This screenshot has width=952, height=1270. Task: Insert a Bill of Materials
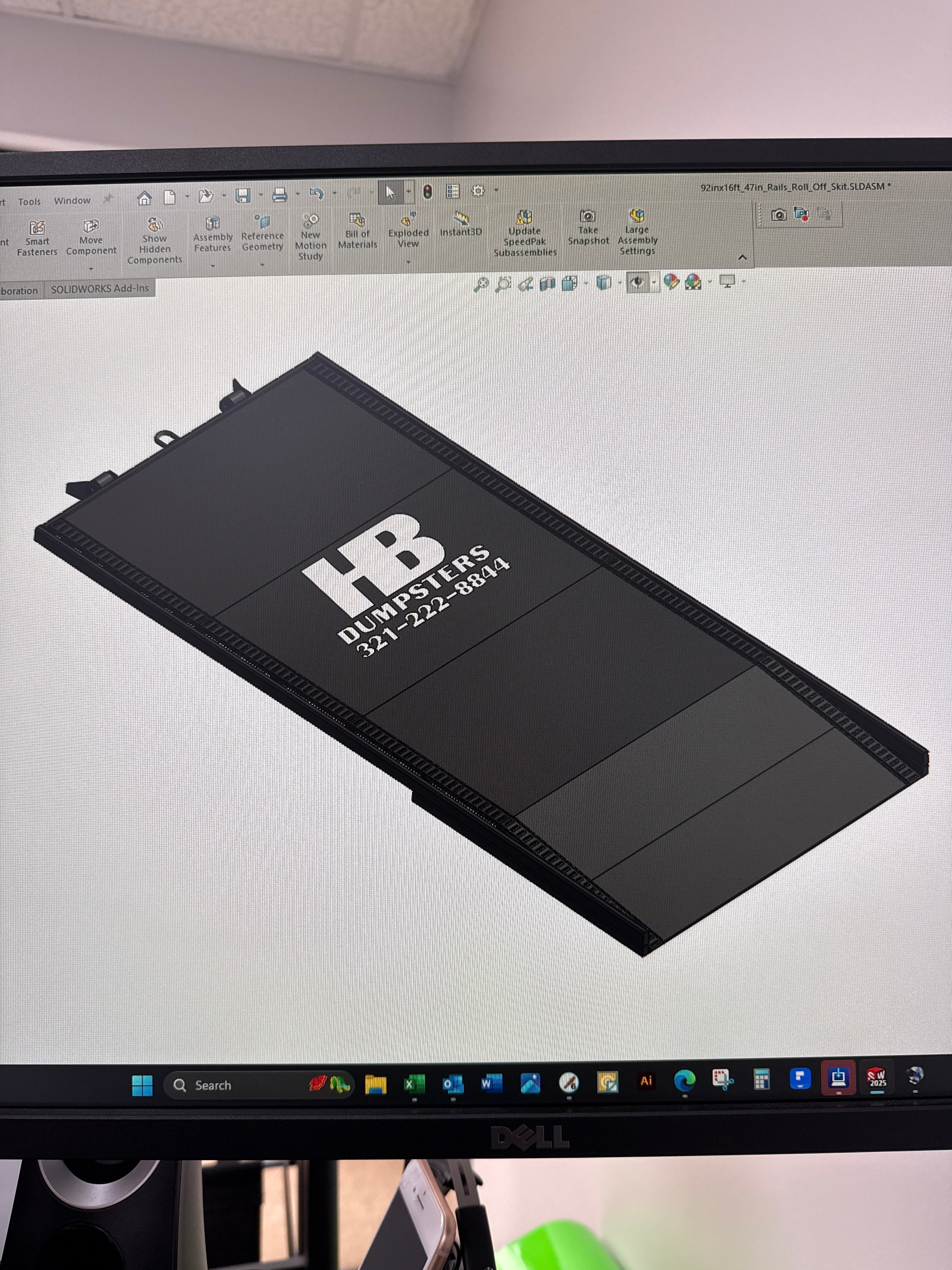357,231
